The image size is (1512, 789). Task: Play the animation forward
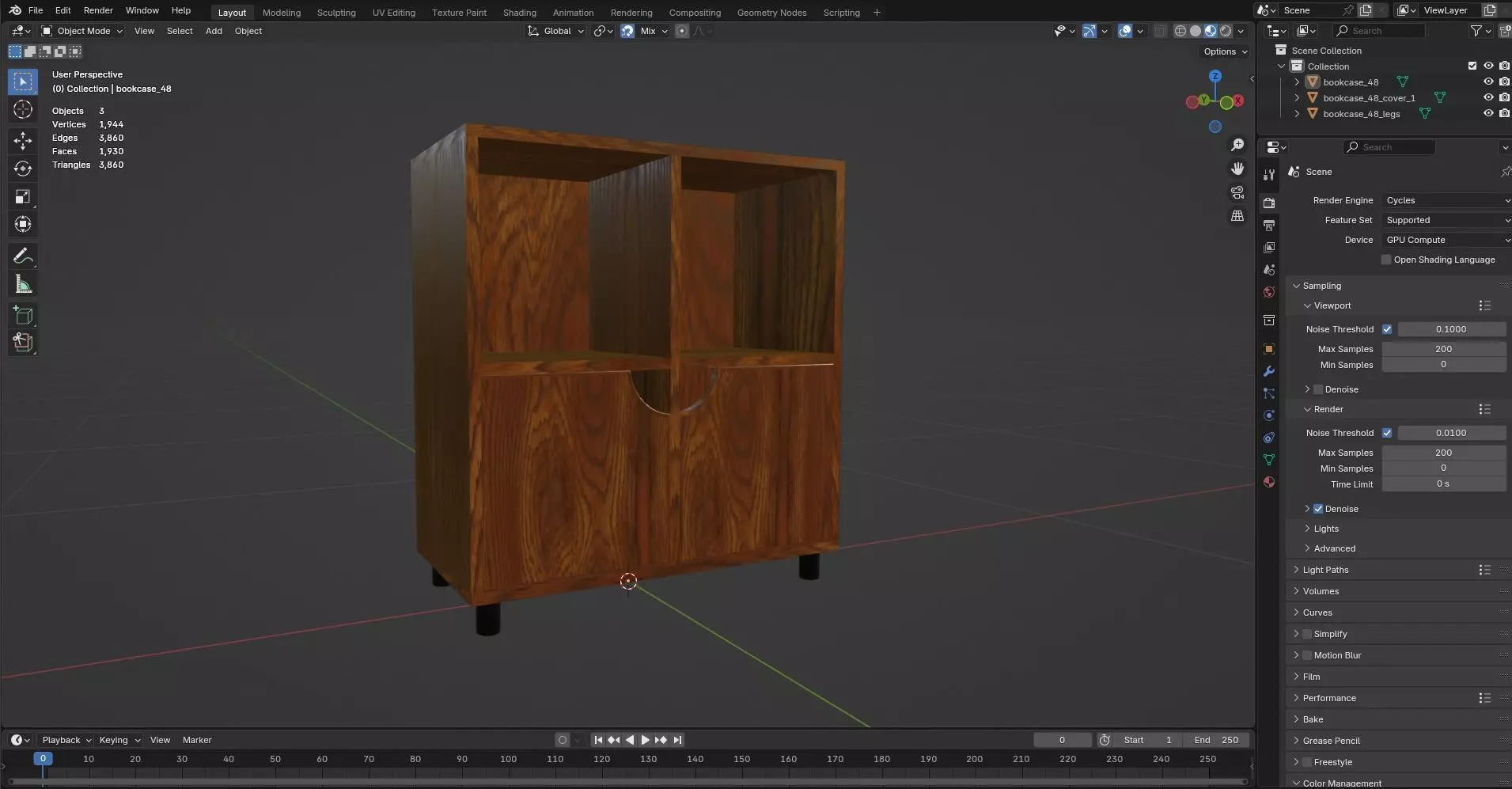point(645,740)
